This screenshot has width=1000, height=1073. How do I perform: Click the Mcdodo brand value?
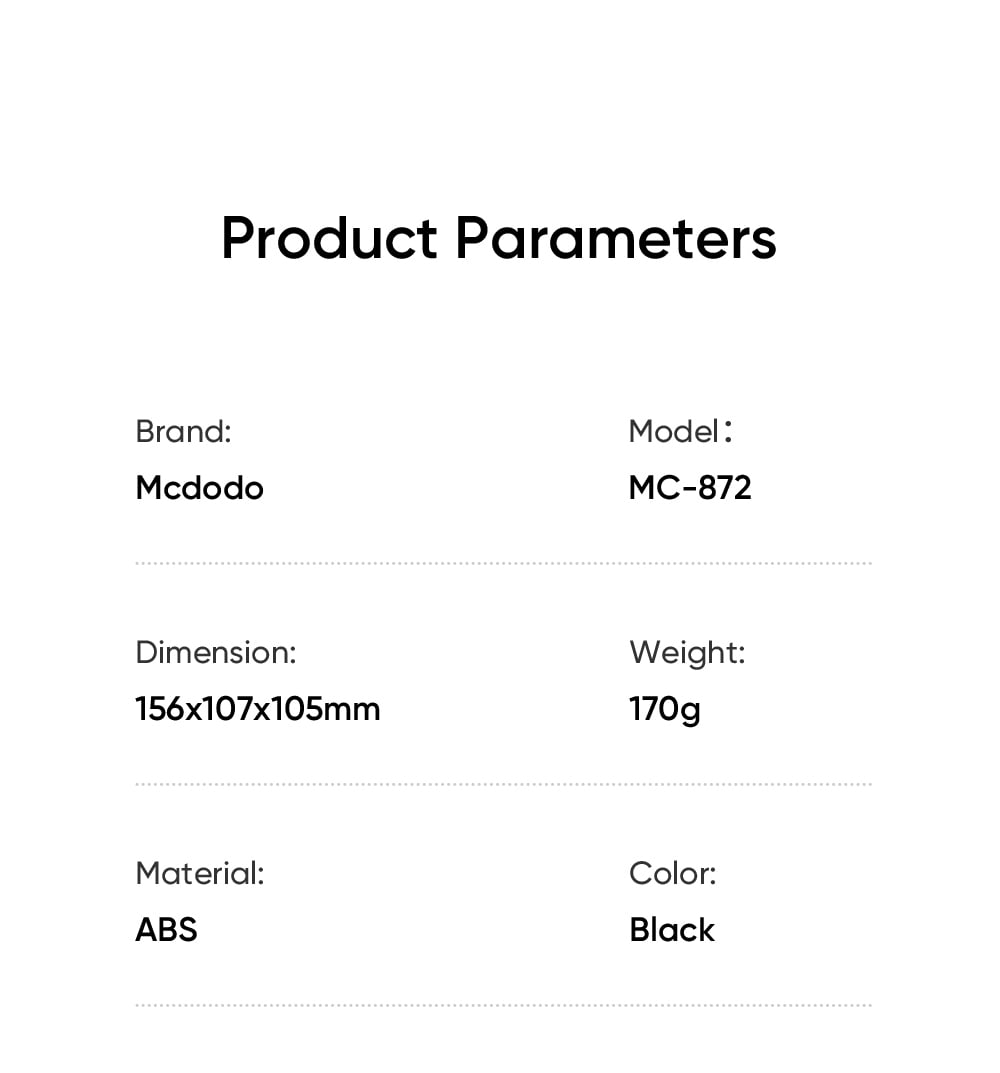tap(199, 488)
